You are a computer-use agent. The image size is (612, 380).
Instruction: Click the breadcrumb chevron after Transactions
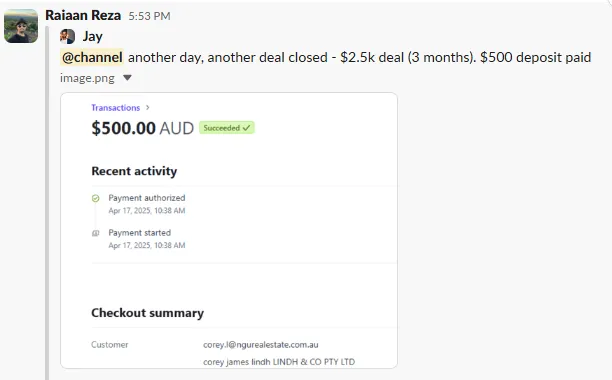point(148,108)
